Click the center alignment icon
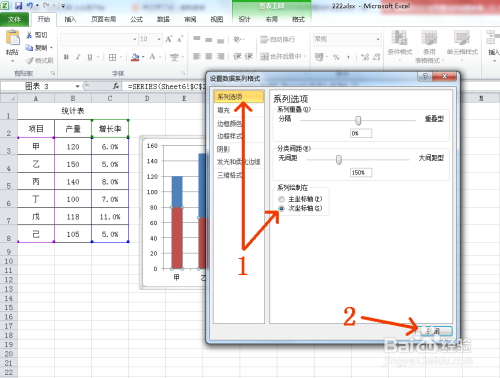The height and width of the screenshot is (378, 500). coord(209,56)
